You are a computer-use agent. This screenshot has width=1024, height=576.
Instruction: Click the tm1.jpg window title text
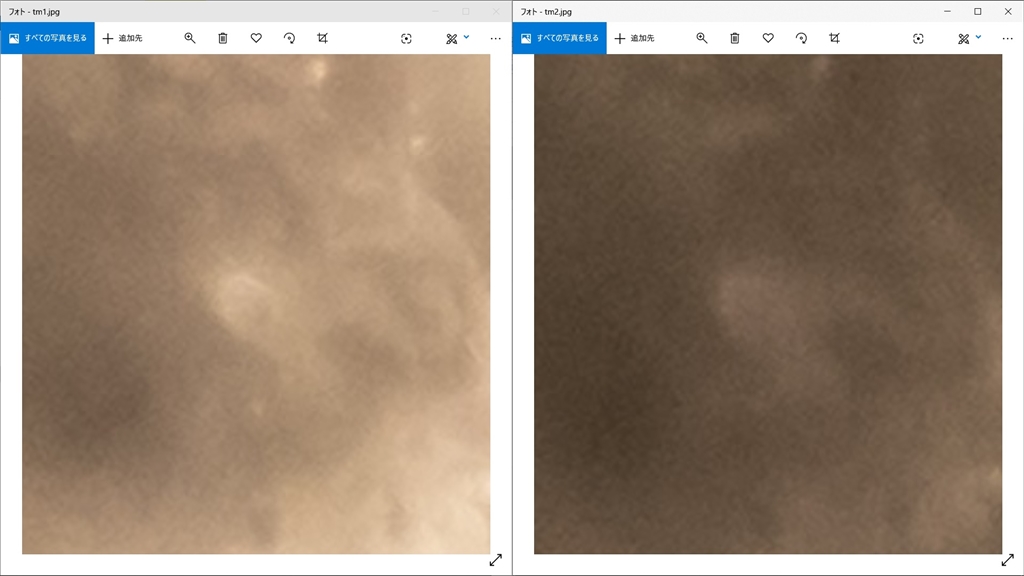coord(34,12)
